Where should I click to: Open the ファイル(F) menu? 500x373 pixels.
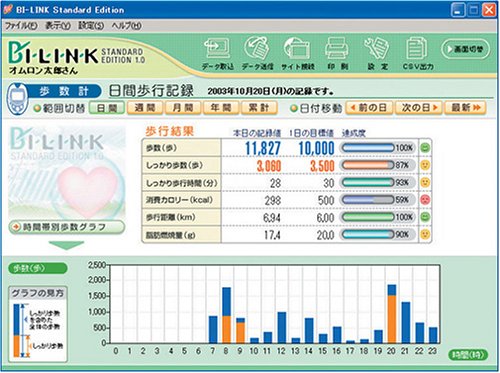21,26
